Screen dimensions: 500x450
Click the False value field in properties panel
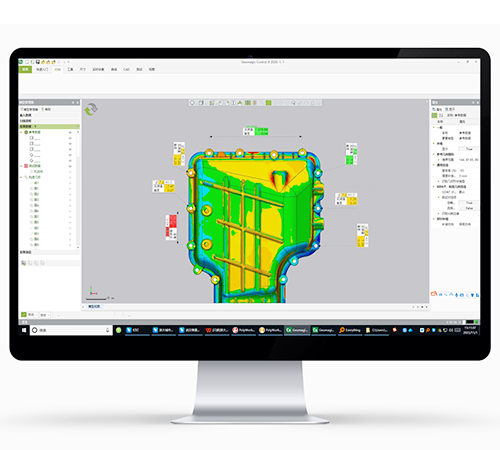(468, 208)
